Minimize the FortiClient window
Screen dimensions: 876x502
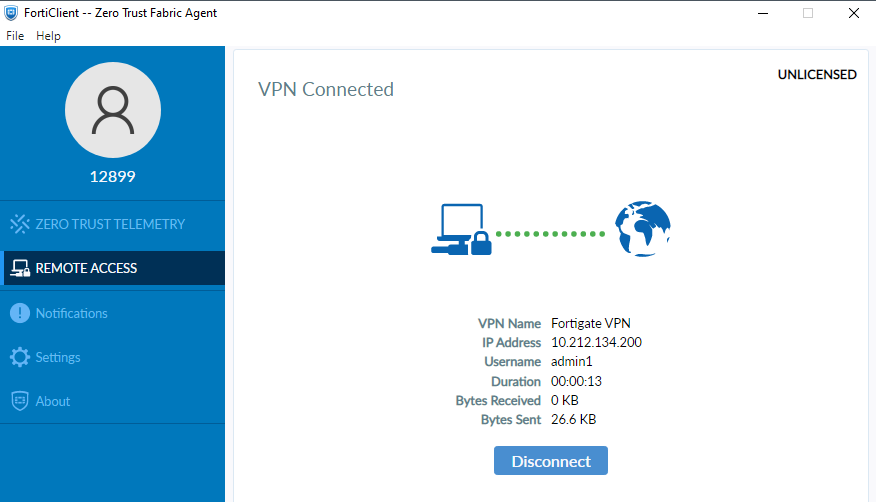(763, 13)
